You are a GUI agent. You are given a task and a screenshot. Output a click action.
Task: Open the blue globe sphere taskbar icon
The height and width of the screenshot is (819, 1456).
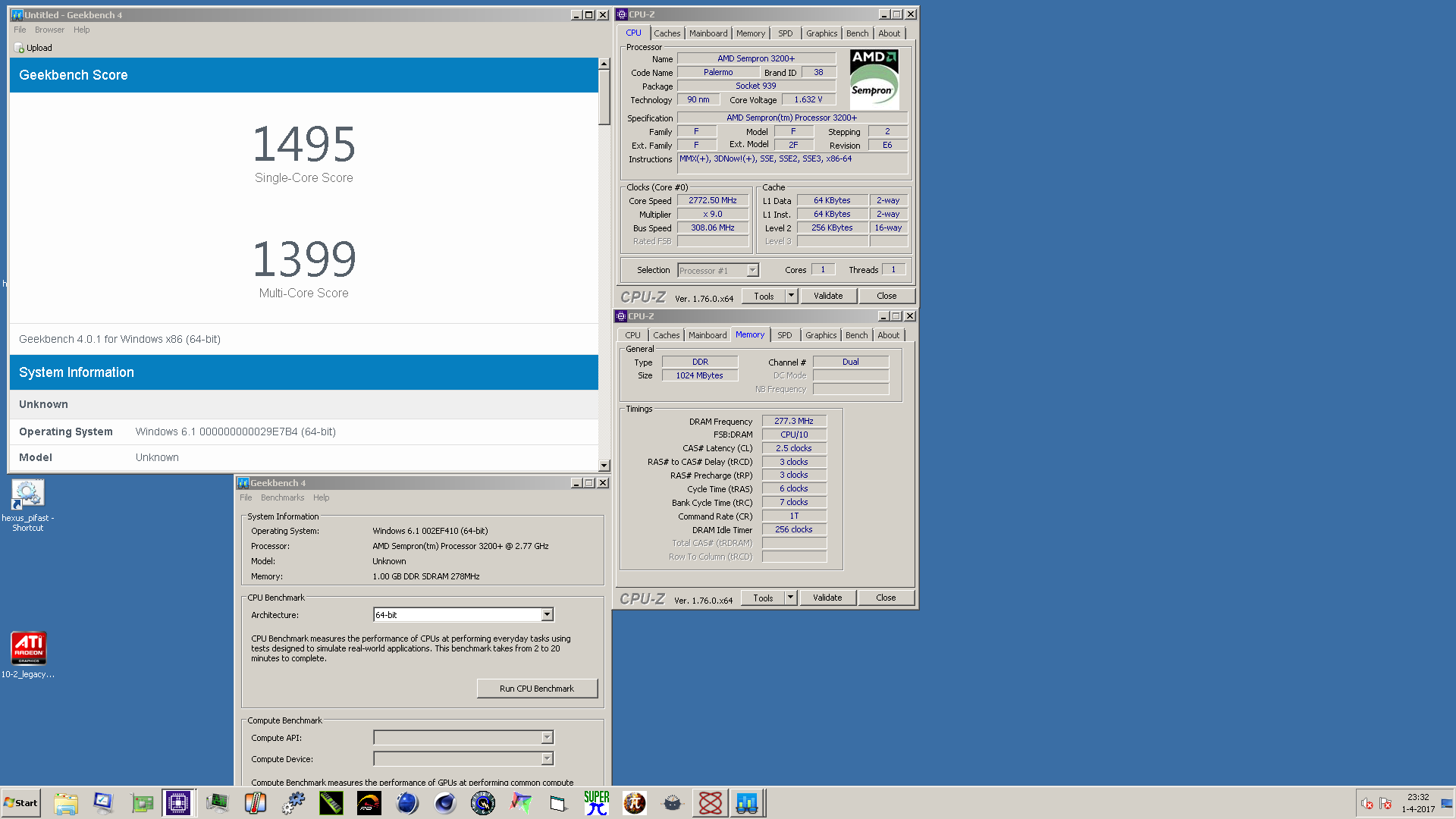(x=407, y=803)
